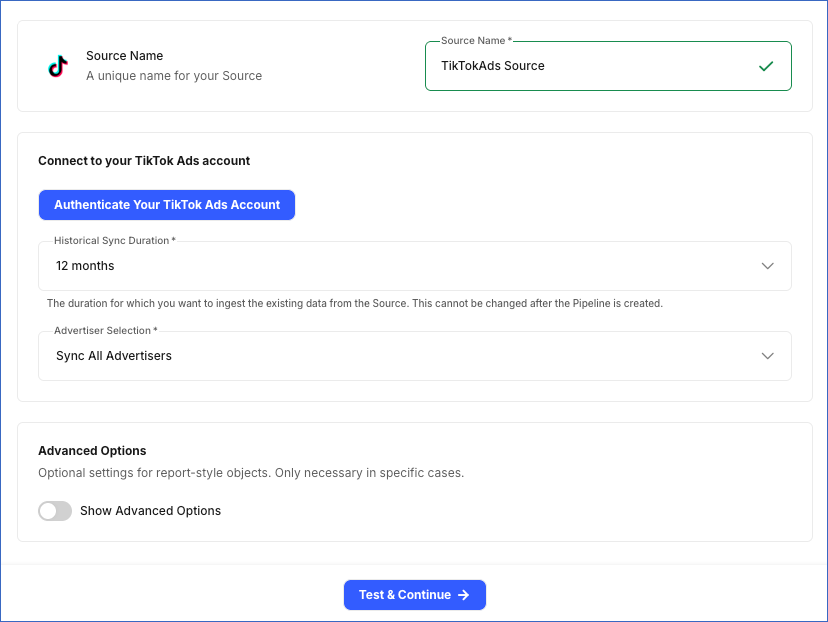This screenshot has height=622, width=828.
Task: Click the chevron beside Sync All Advertisers
Action: (767, 356)
